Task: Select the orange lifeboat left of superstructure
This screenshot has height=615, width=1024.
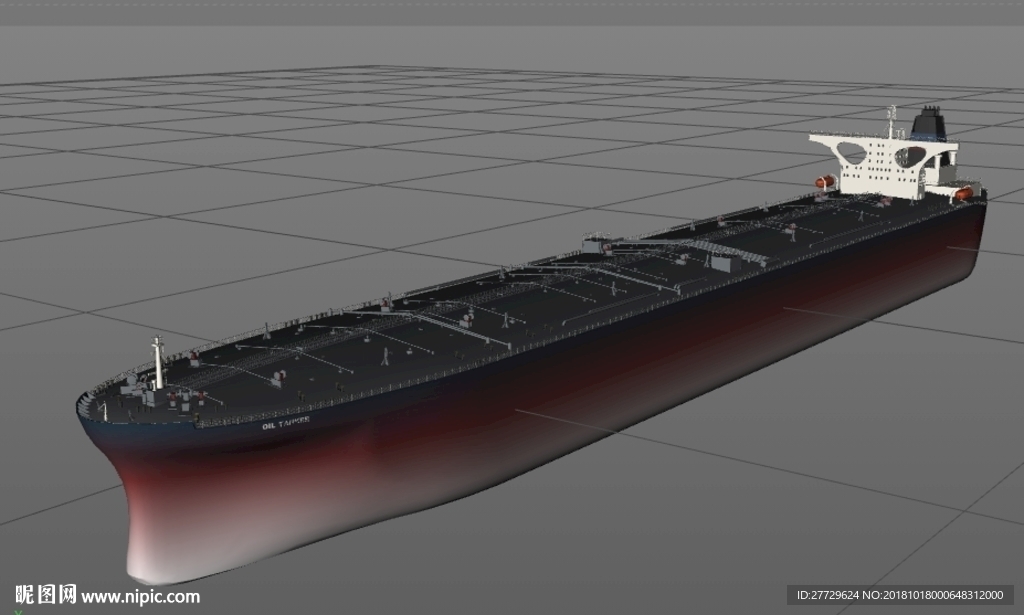Action: point(825,181)
